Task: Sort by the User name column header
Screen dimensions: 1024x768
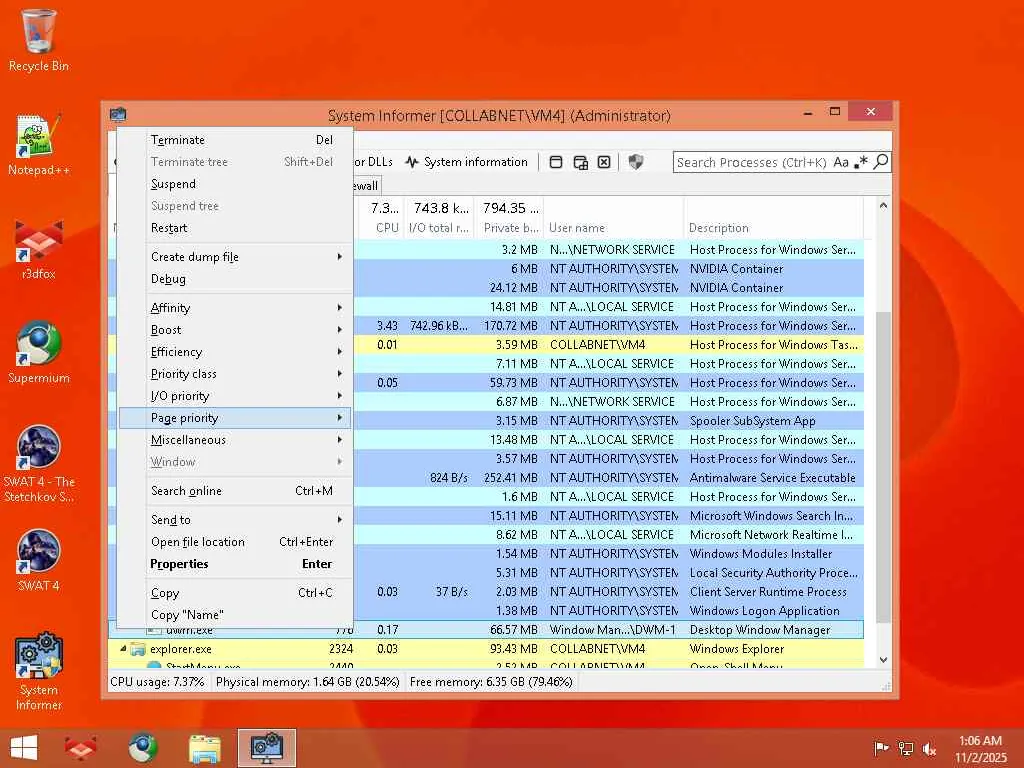Action: (613, 218)
